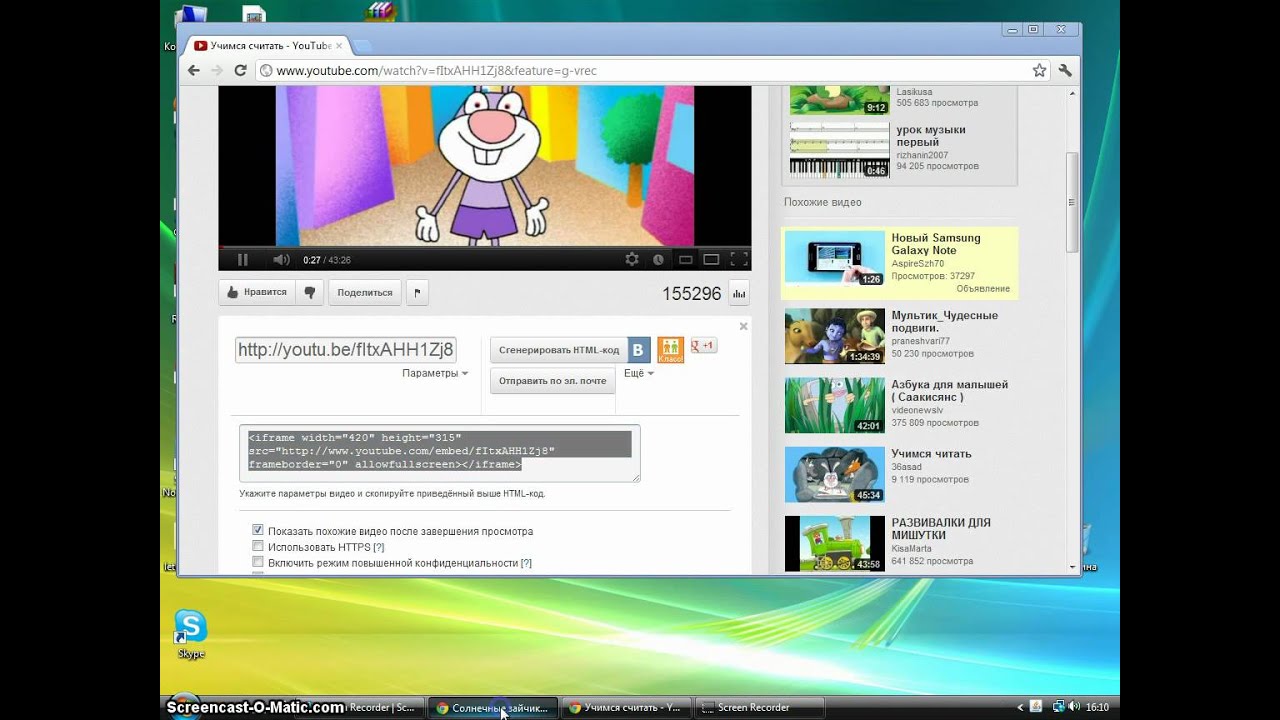Click the Похожие видео heading
Image resolution: width=1280 pixels, height=720 pixels.
pyautogui.click(x=822, y=202)
